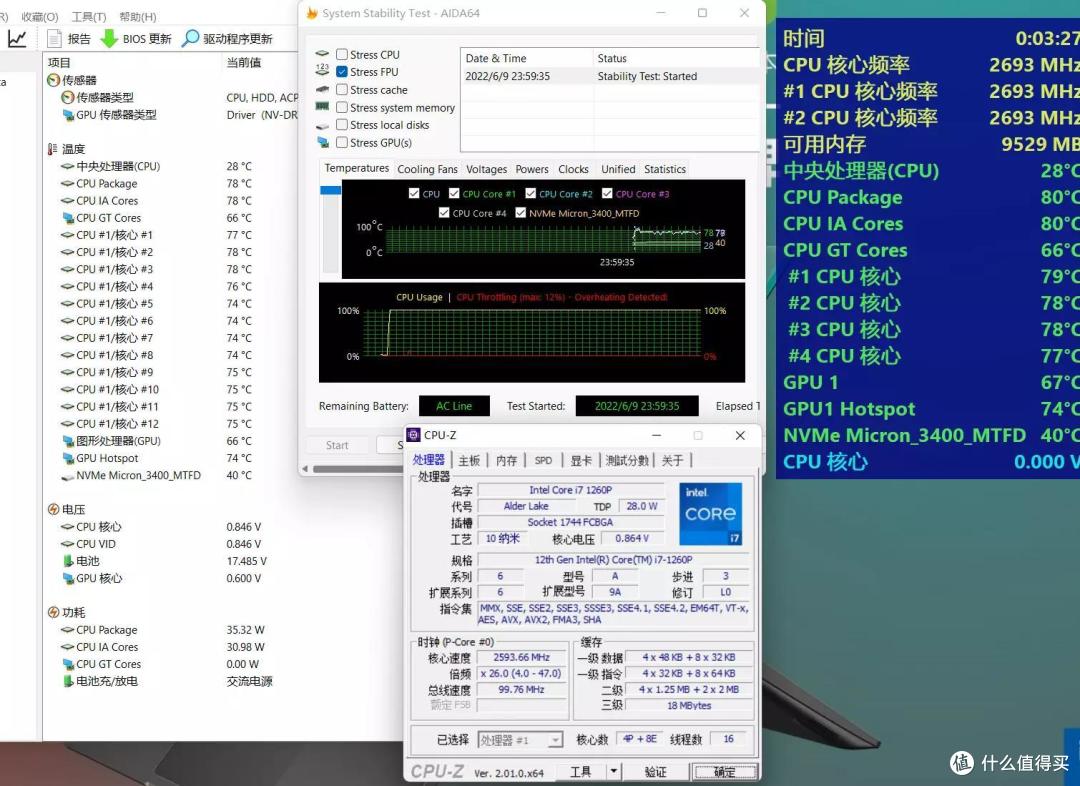Toggle the NVMe Micron_3400_MTFD graph checkbox
Screen dimensions: 1080x786
click(521, 213)
